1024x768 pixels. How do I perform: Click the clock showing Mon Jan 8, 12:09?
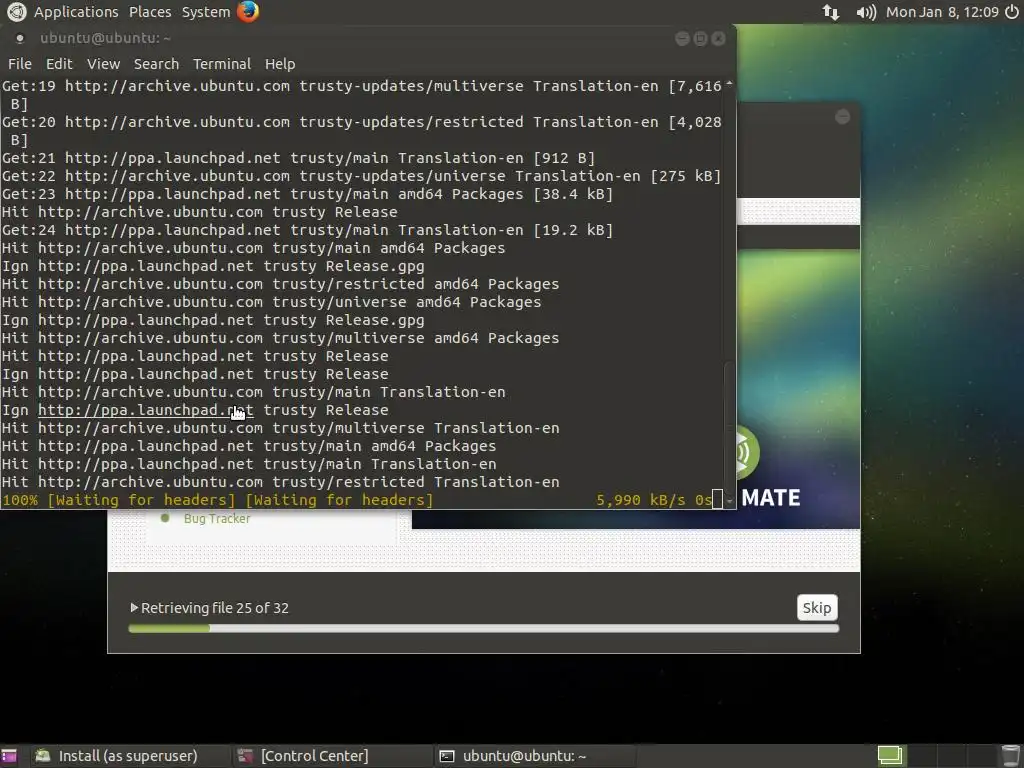pos(942,12)
